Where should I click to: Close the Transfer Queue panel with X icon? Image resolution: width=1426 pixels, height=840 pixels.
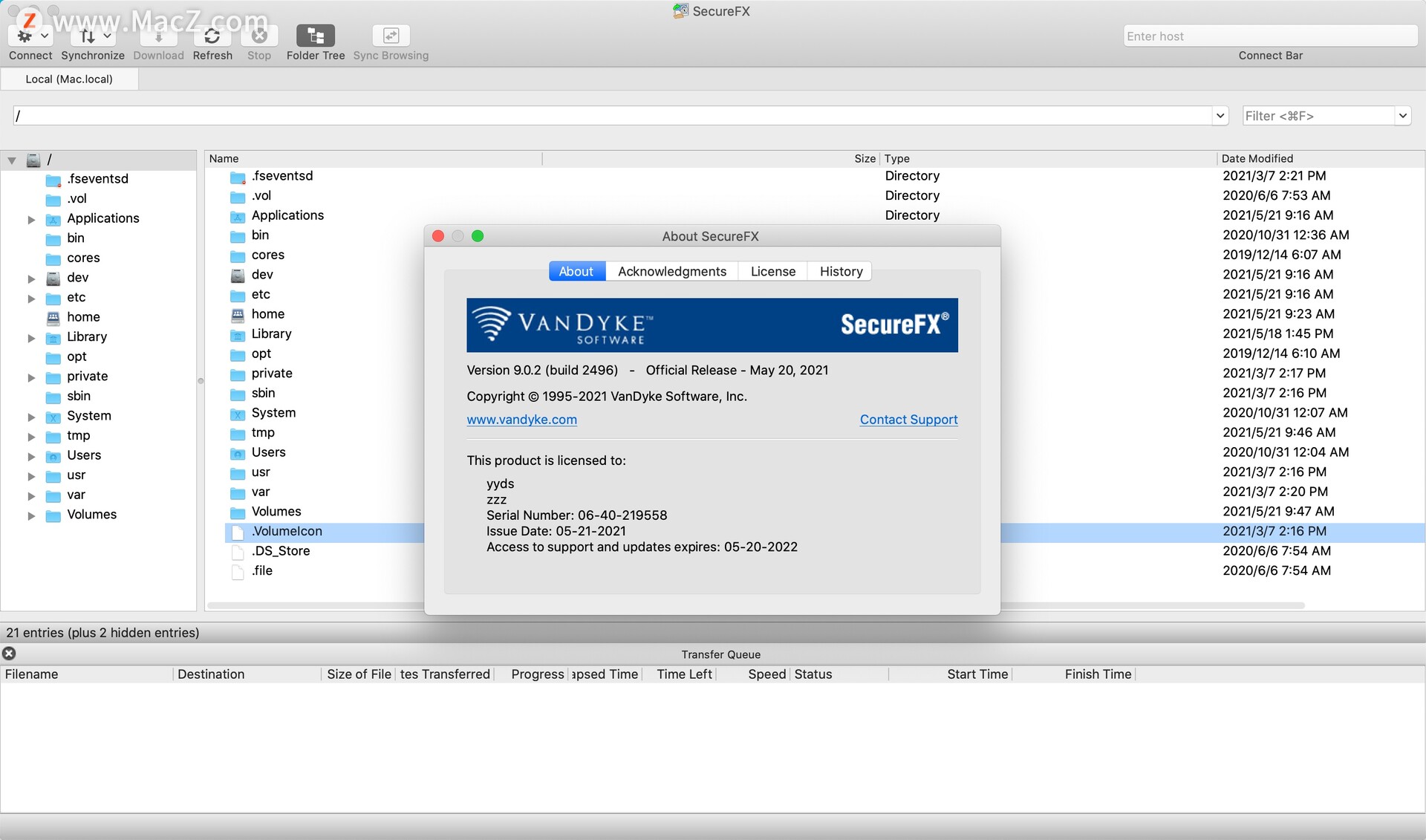click(x=9, y=654)
